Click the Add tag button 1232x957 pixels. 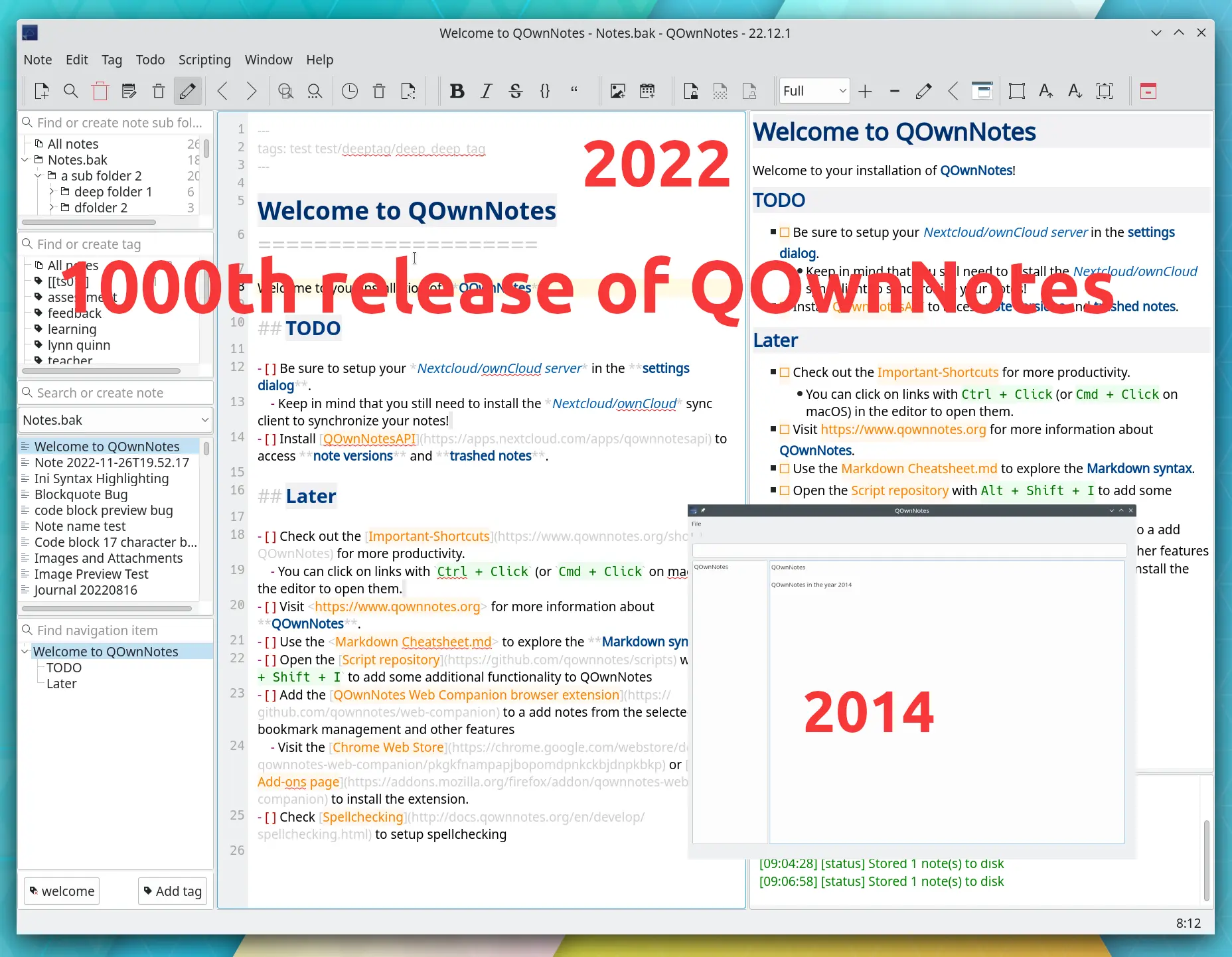pyautogui.click(x=172, y=891)
